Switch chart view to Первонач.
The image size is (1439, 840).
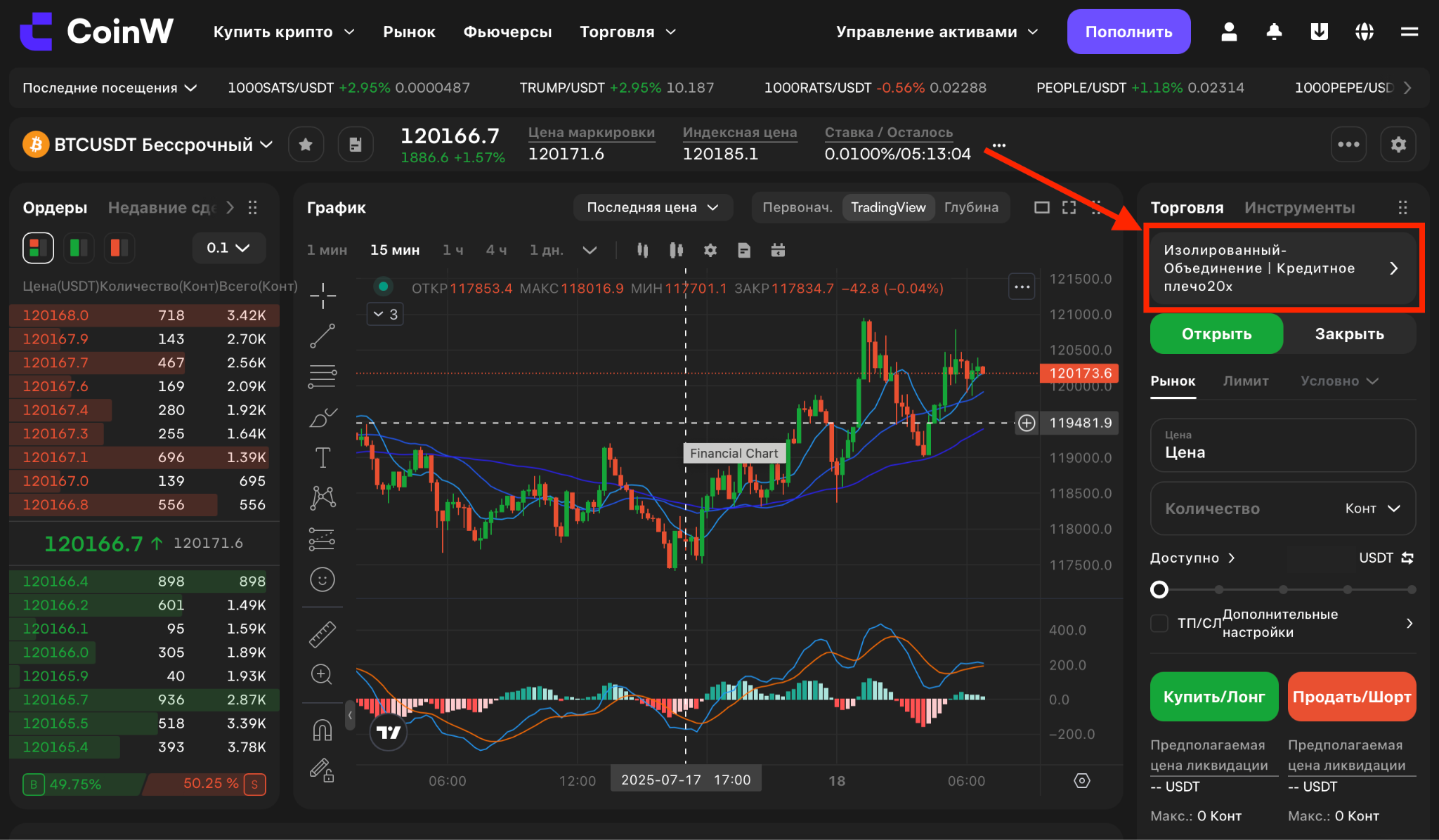pyautogui.click(x=797, y=207)
